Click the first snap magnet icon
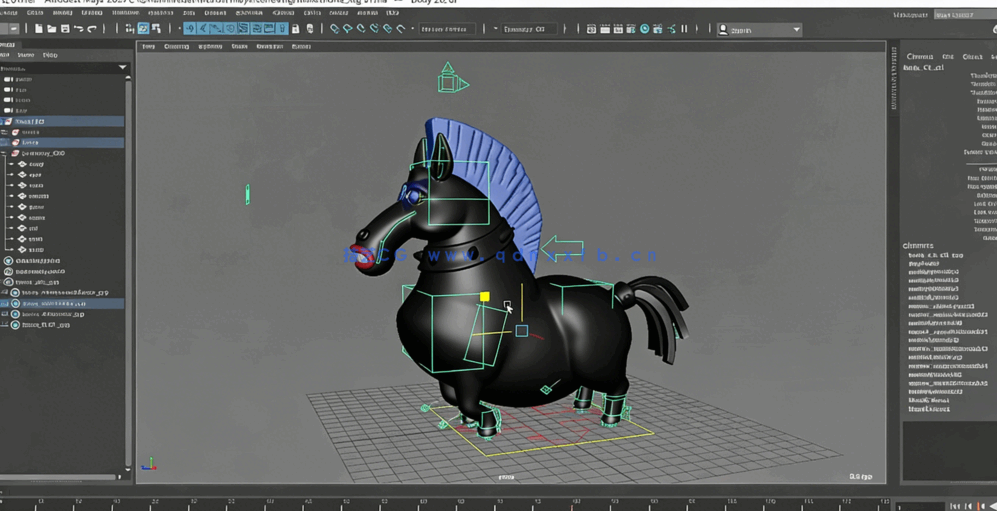Image resolution: width=997 pixels, height=511 pixels. tap(335, 29)
